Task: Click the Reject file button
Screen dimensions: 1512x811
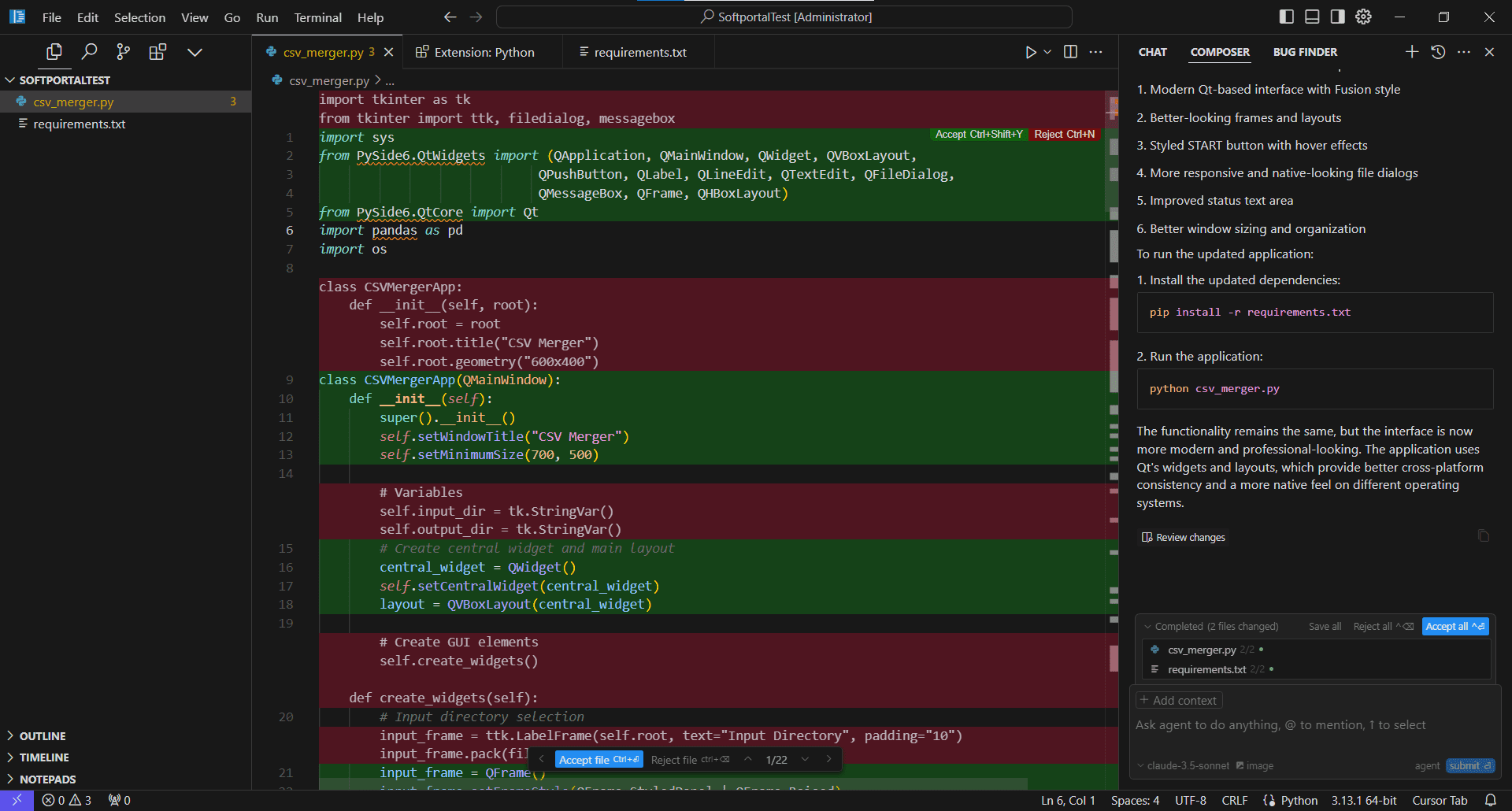Action: point(690,760)
